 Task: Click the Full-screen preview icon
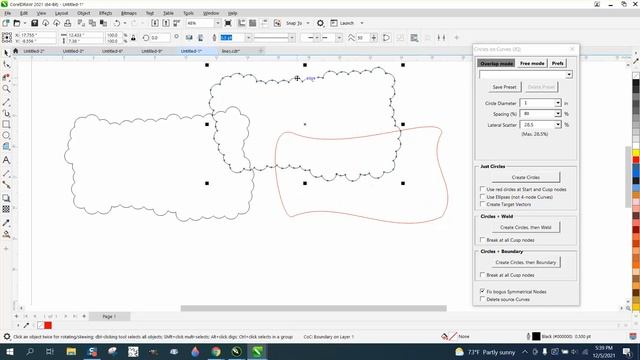pos(228,23)
